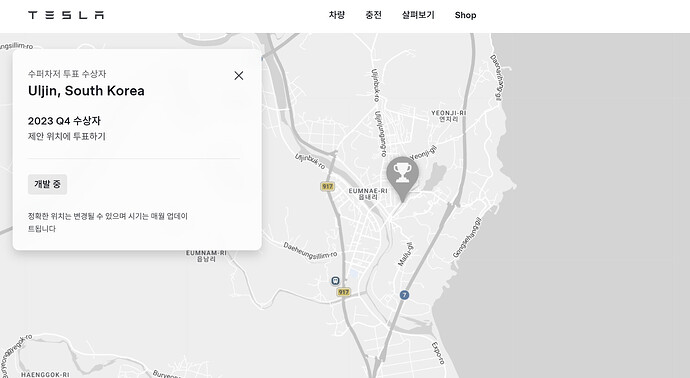Image resolution: width=690 pixels, height=378 pixels.
Task: Click the 2023 Q4 수상자 text
Action: coord(64,121)
